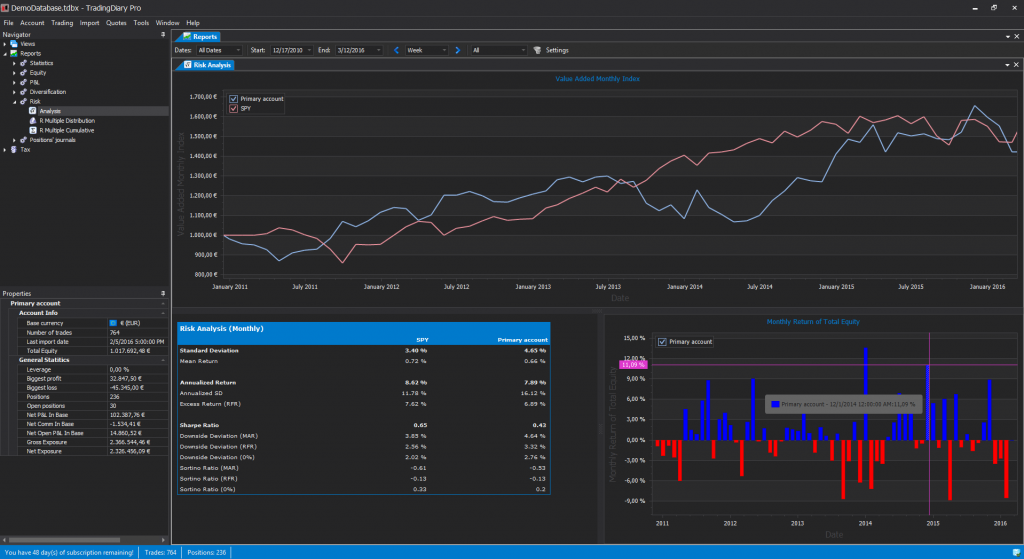The height and width of the screenshot is (559, 1024).
Task: Open the Window menu
Action: click(x=167, y=23)
